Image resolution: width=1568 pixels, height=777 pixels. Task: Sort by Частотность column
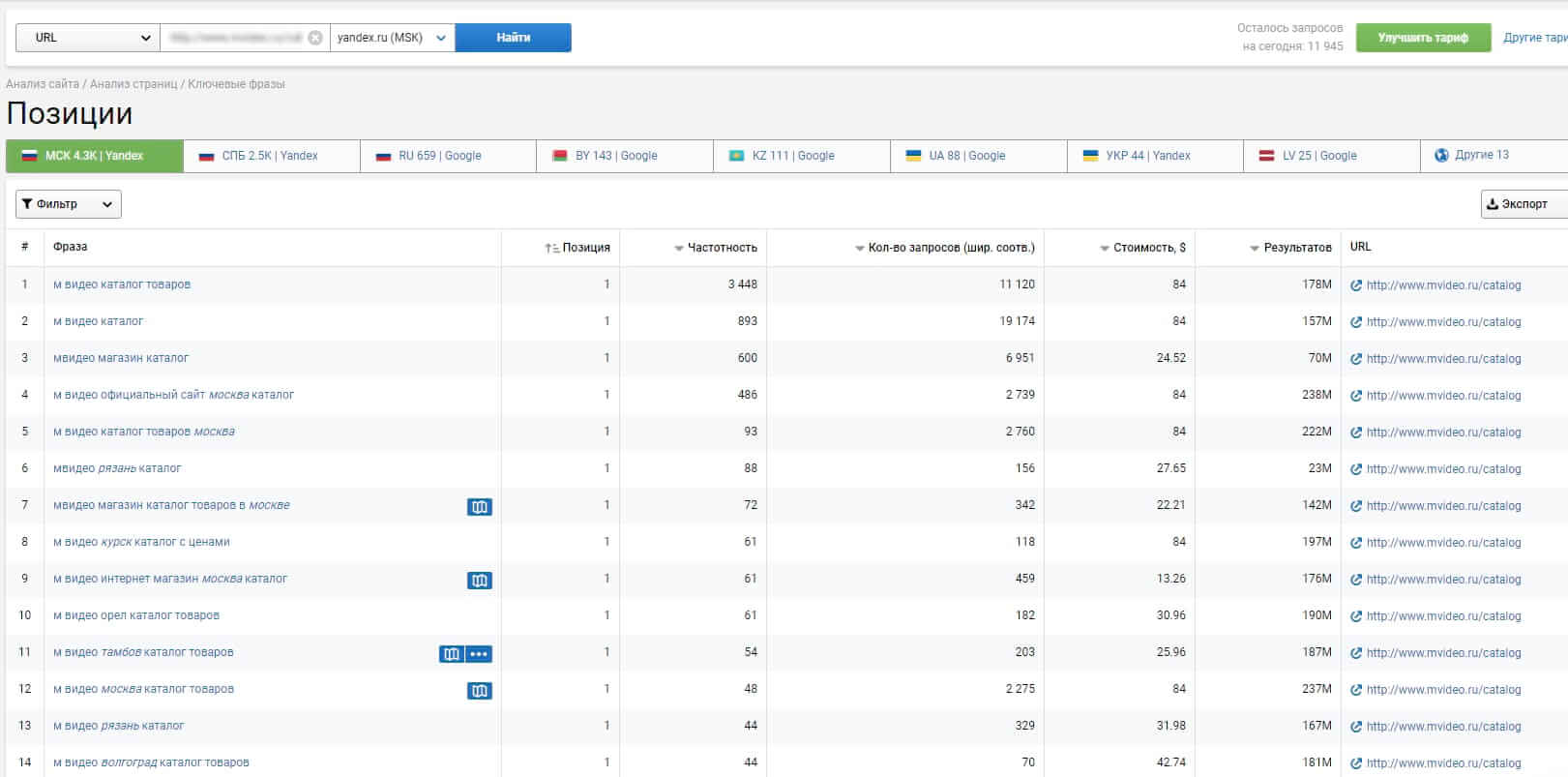716,248
